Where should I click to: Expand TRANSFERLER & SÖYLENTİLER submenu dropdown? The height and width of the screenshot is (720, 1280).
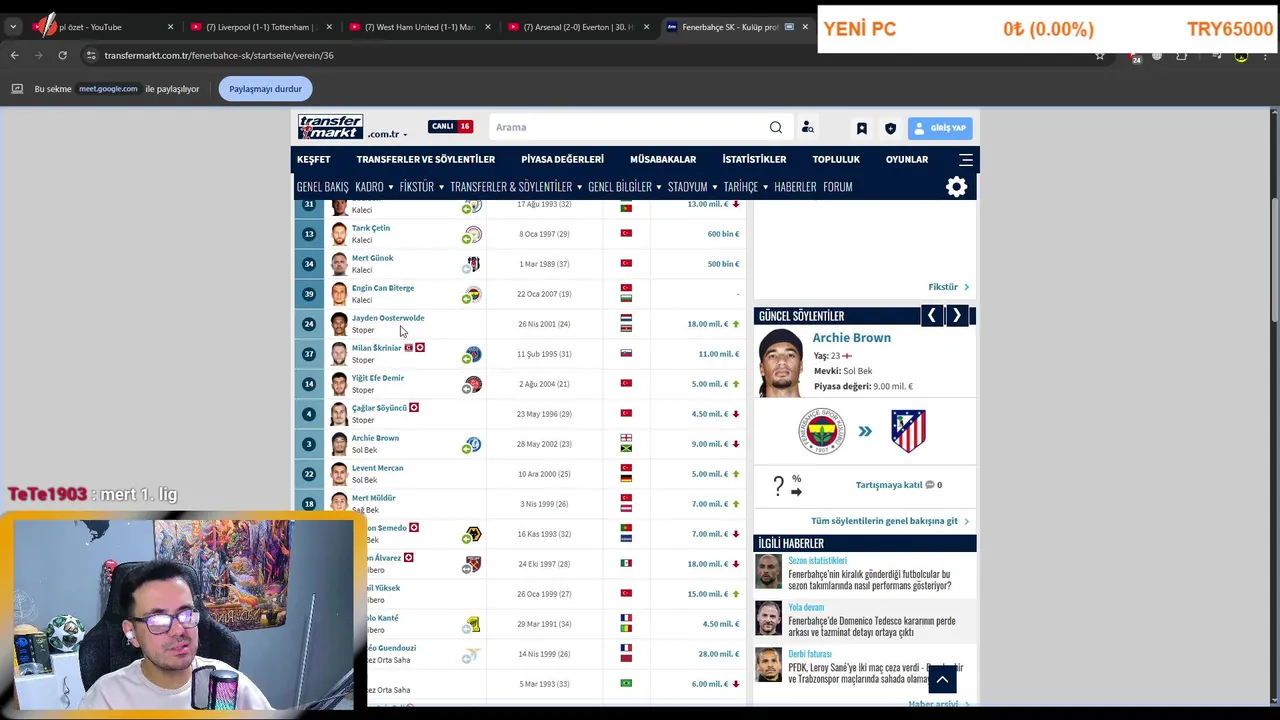pos(515,187)
